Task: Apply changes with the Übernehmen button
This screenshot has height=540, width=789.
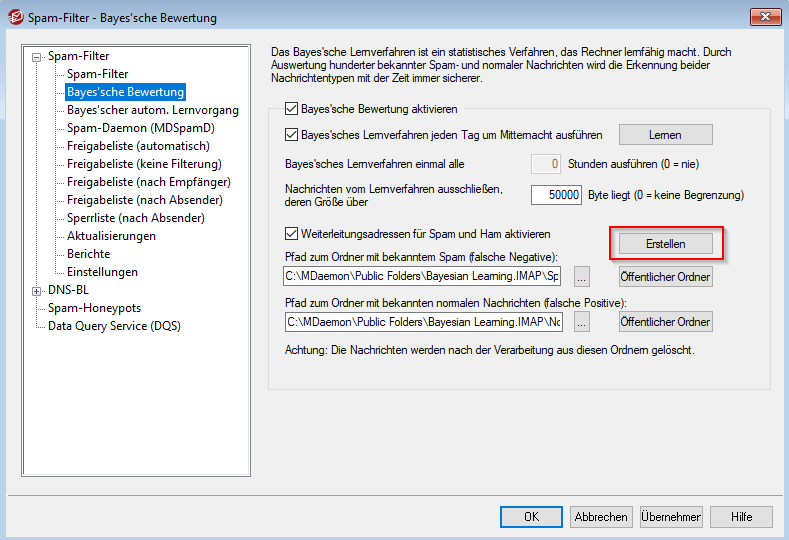Action: click(x=671, y=517)
